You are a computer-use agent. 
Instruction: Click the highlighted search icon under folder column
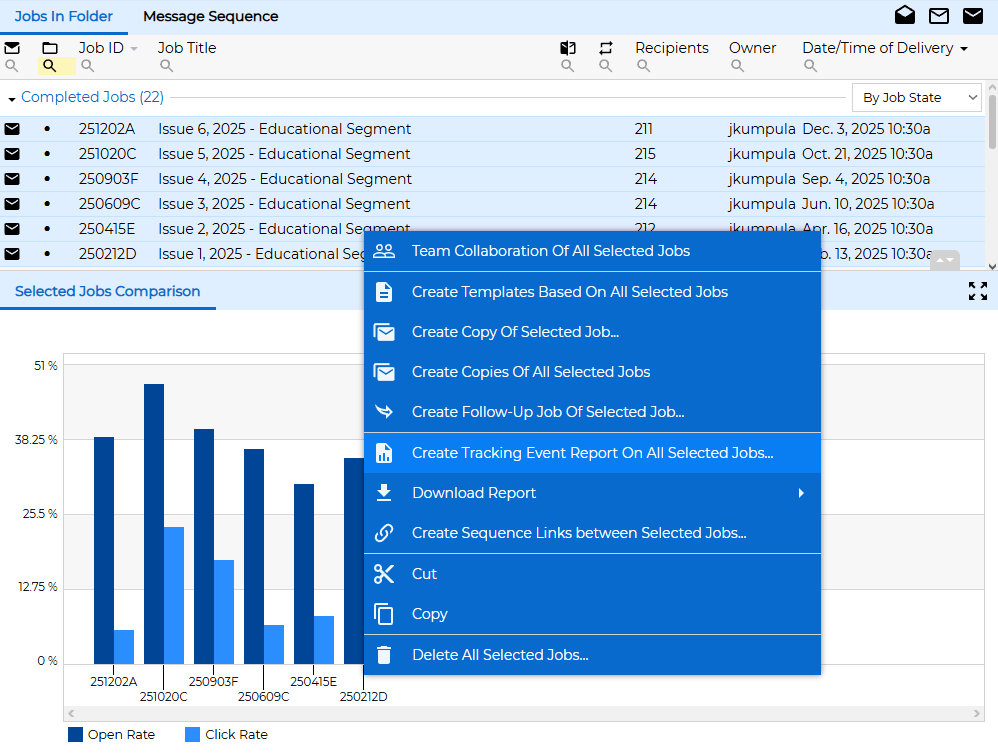click(x=50, y=67)
